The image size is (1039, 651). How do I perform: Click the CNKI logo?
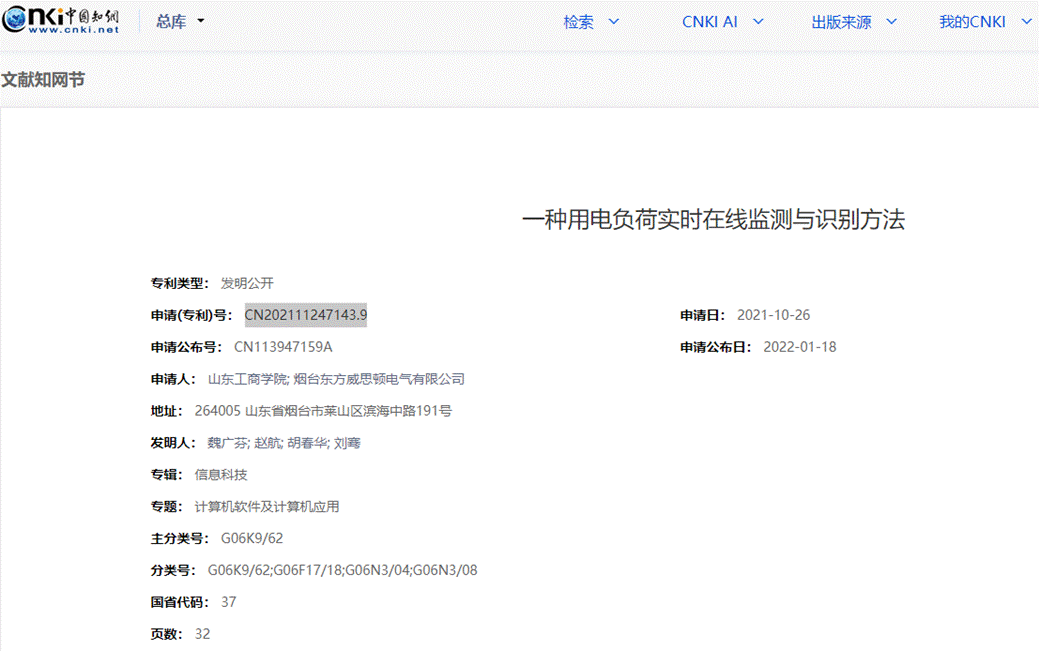[x=60, y=21]
